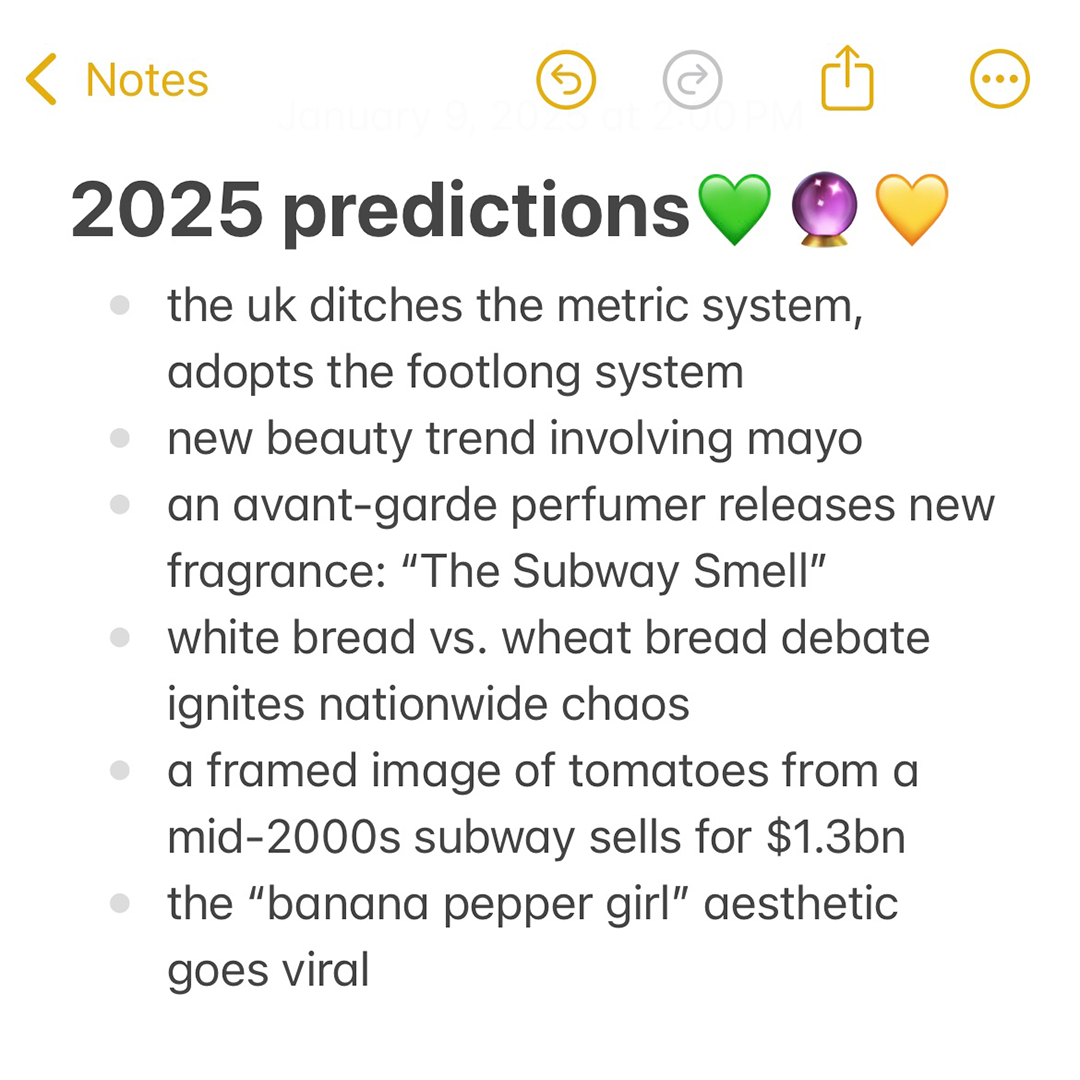Open the share sheet icon
This screenshot has height=1080, width=1080.
point(847,78)
